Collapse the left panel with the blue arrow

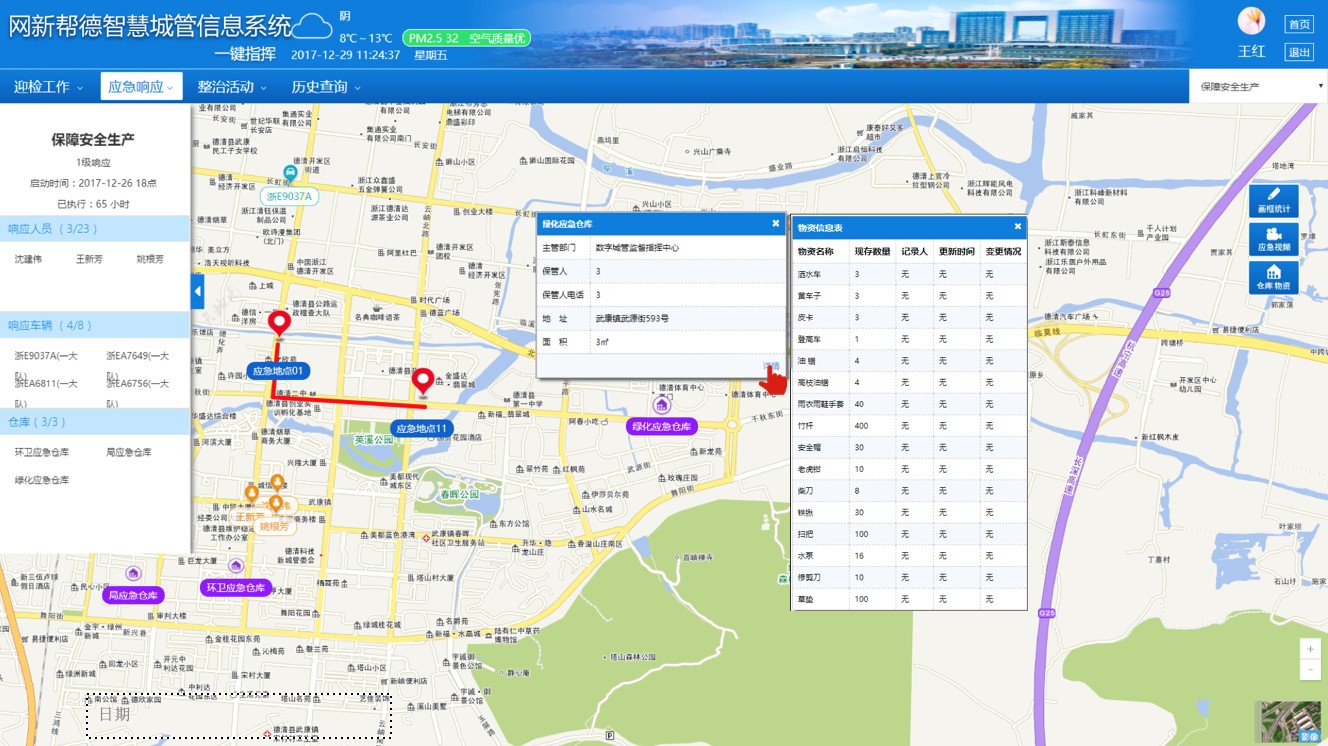click(197, 292)
